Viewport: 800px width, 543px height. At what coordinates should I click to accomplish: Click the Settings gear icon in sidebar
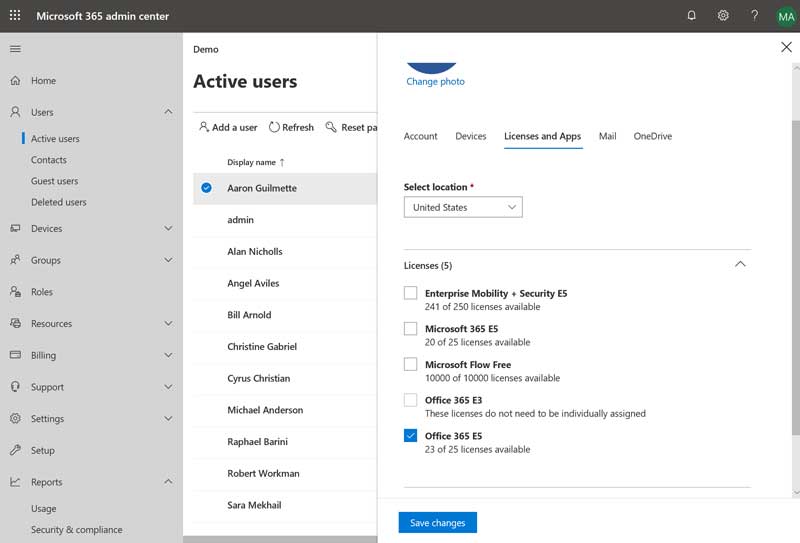click(x=15, y=418)
